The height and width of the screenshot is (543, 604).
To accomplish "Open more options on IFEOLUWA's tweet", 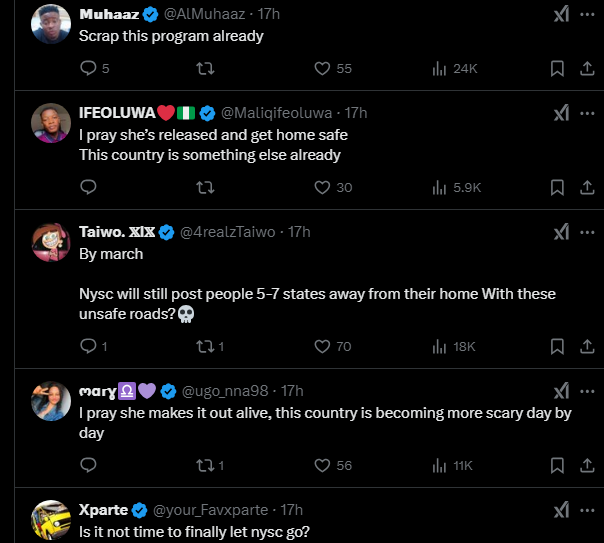I will (x=586, y=113).
